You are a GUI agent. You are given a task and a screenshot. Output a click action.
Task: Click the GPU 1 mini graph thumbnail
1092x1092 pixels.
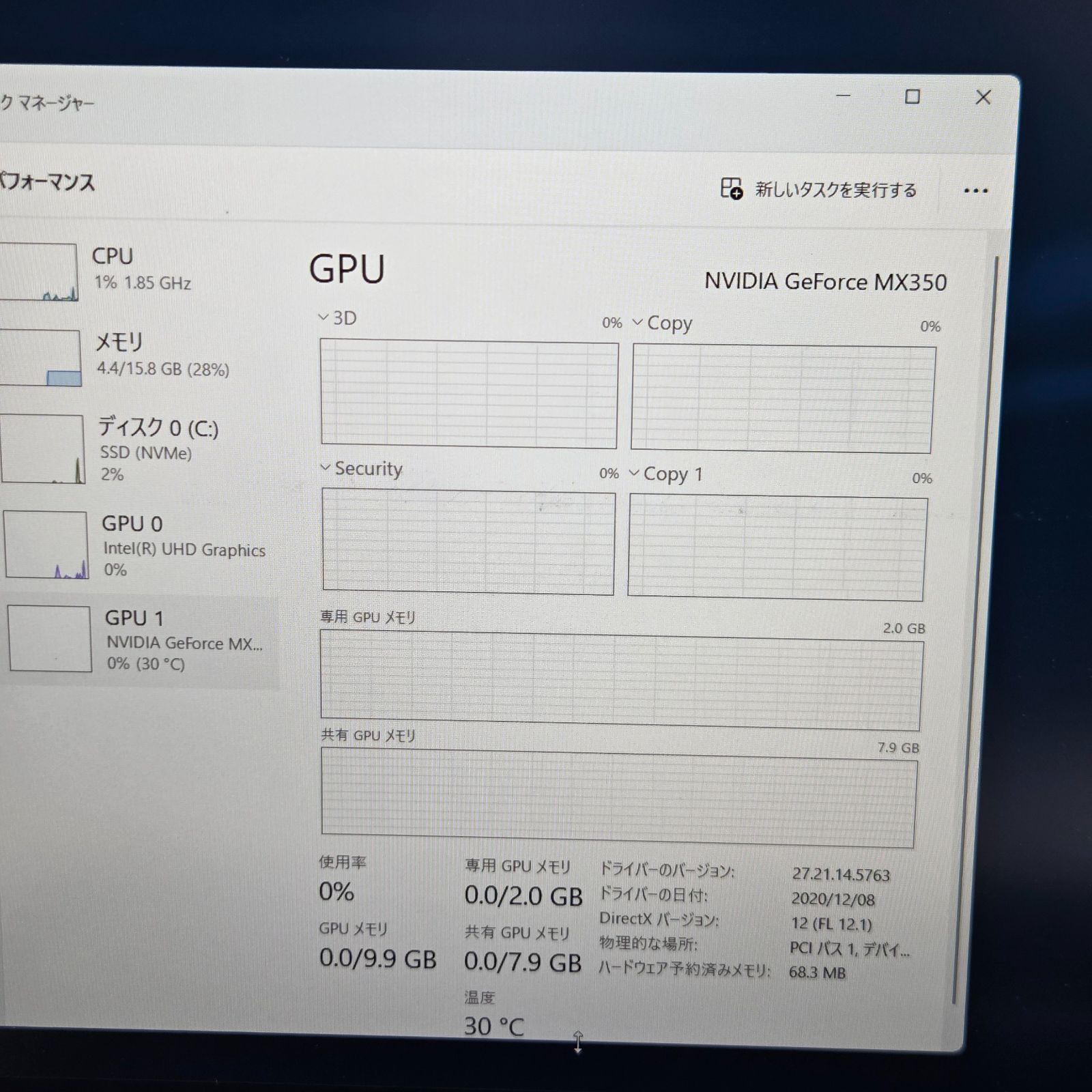click(x=50, y=639)
